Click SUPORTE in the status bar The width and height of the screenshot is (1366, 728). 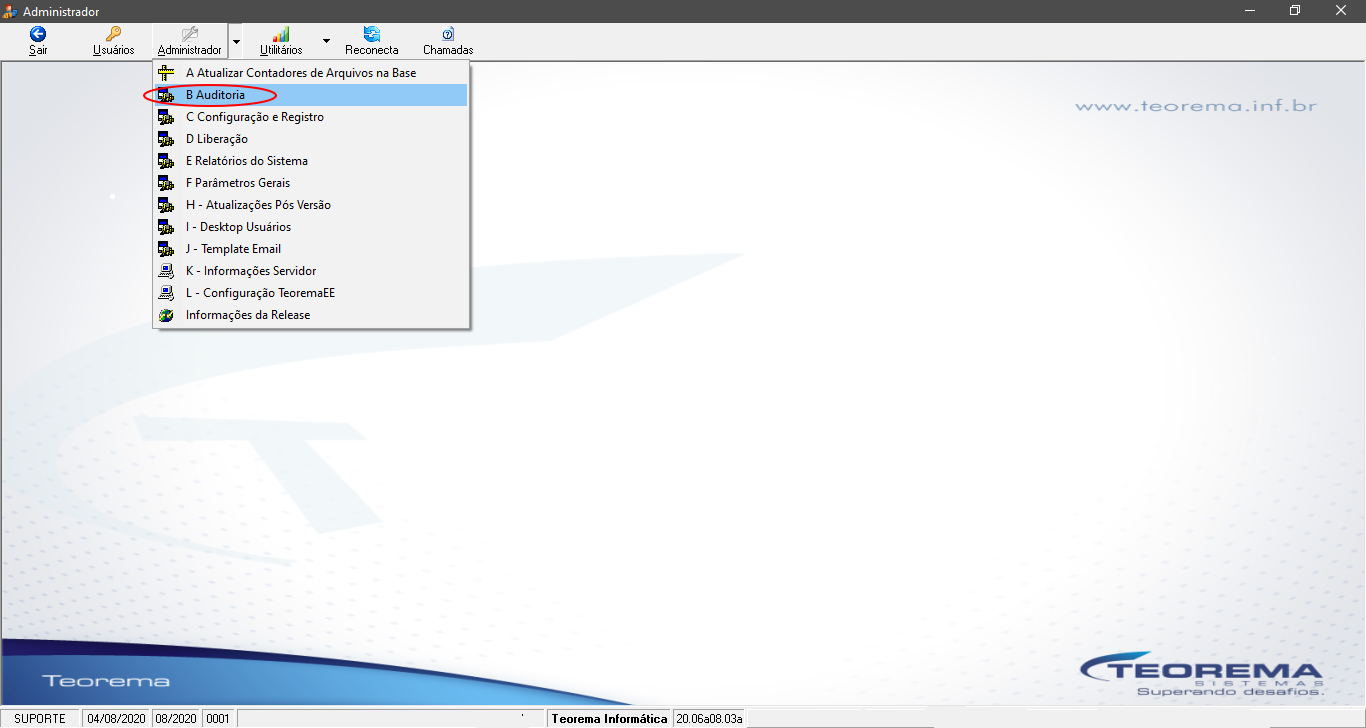(x=40, y=719)
